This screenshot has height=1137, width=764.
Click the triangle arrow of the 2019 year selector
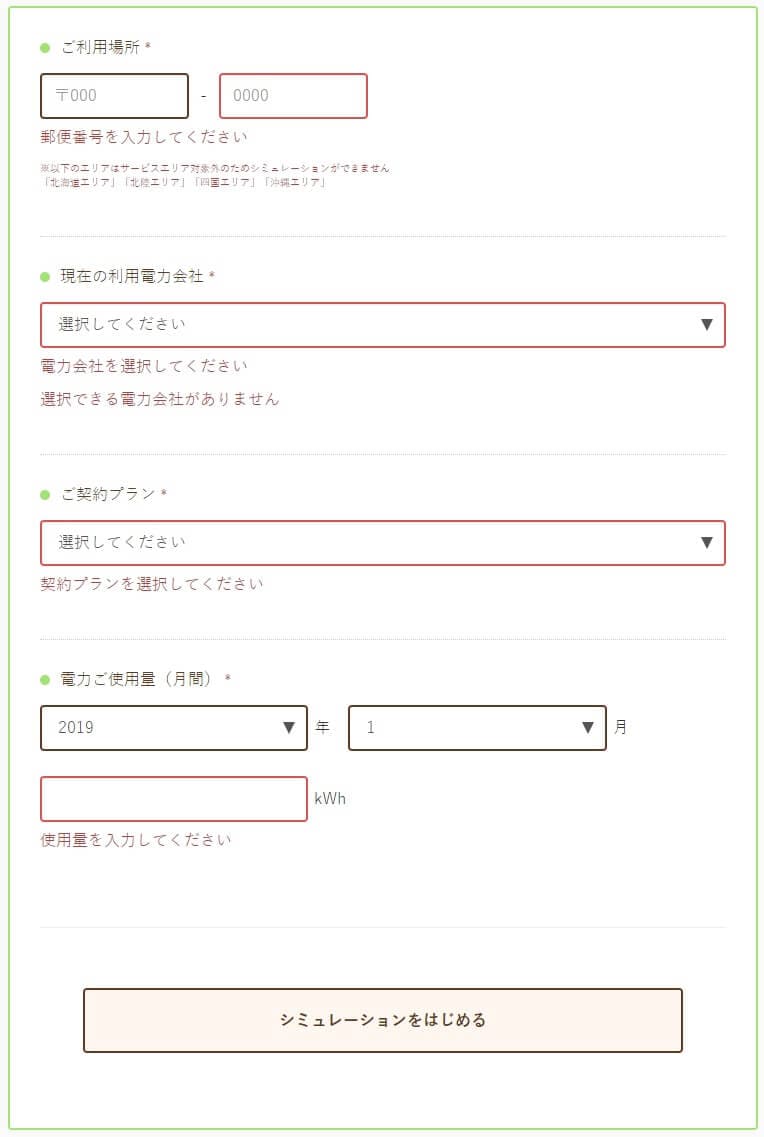(288, 727)
